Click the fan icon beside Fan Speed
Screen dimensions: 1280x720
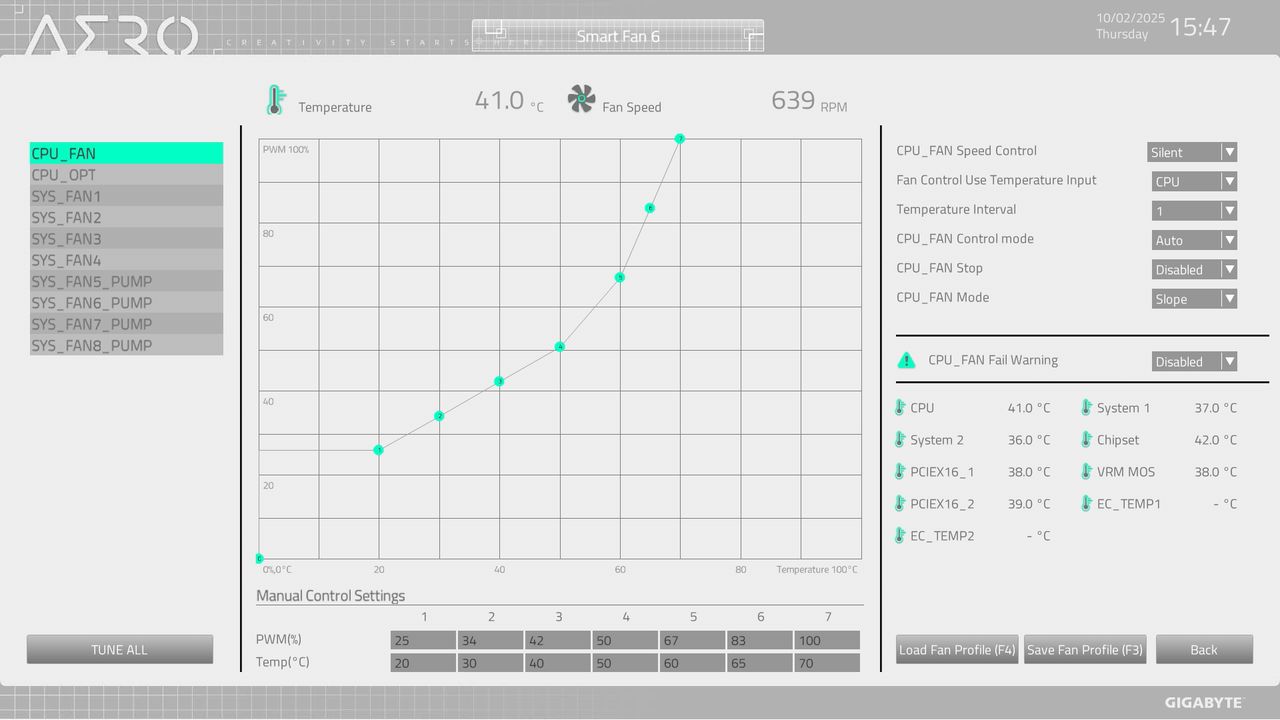581,99
